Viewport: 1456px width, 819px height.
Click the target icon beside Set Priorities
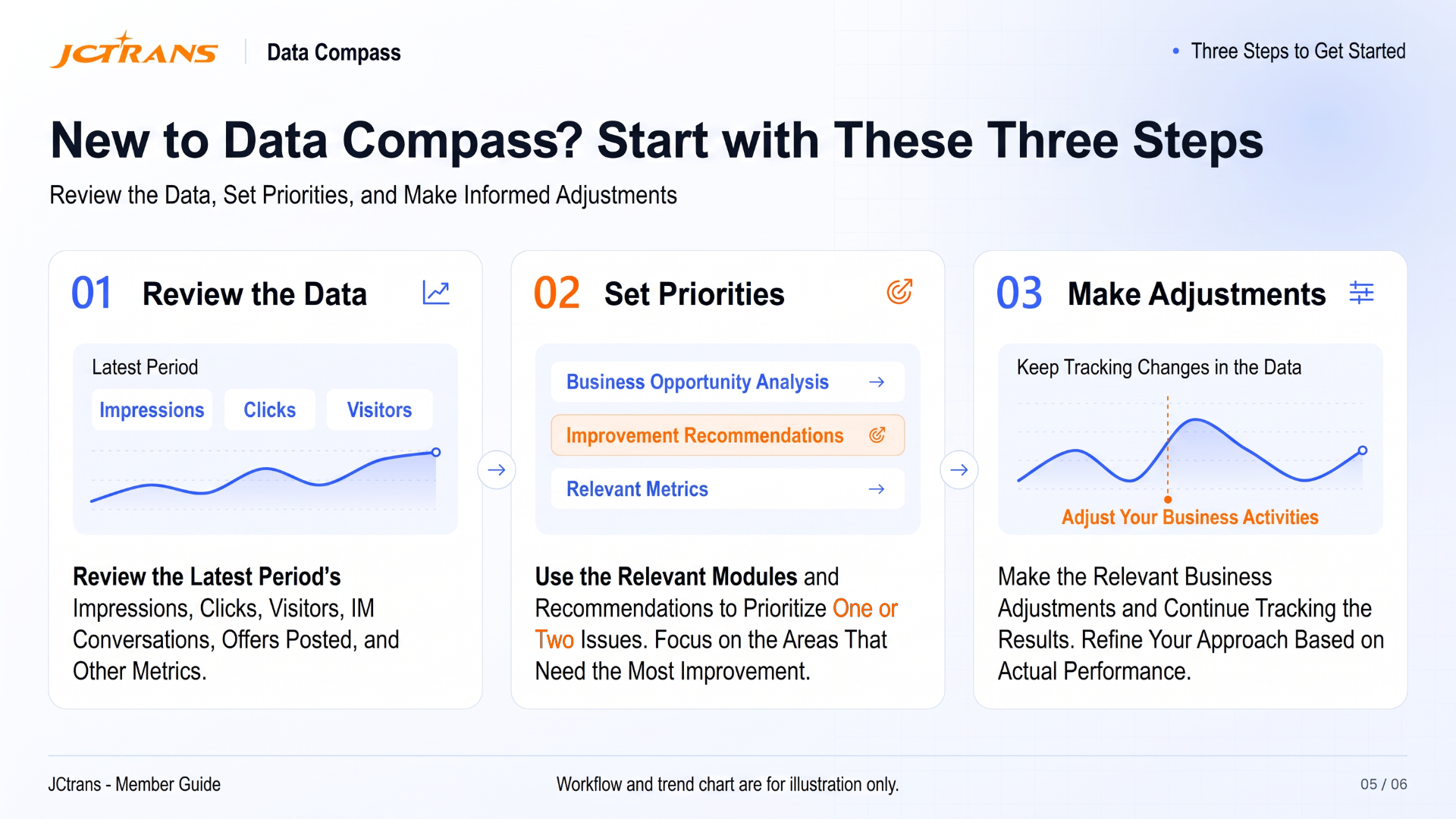click(x=899, y=292)
